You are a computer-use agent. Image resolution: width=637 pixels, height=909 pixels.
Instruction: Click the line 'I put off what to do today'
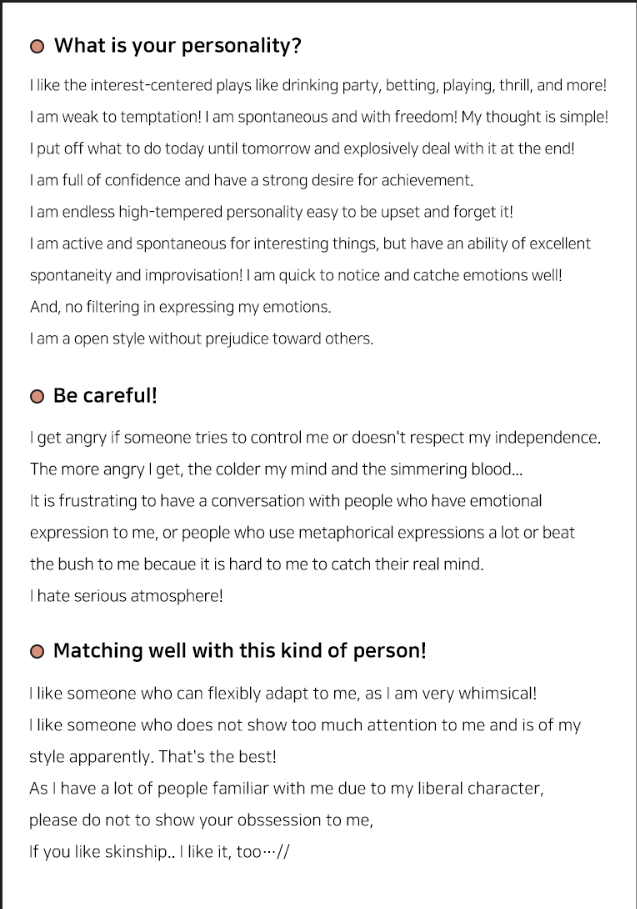coord(302,148)
